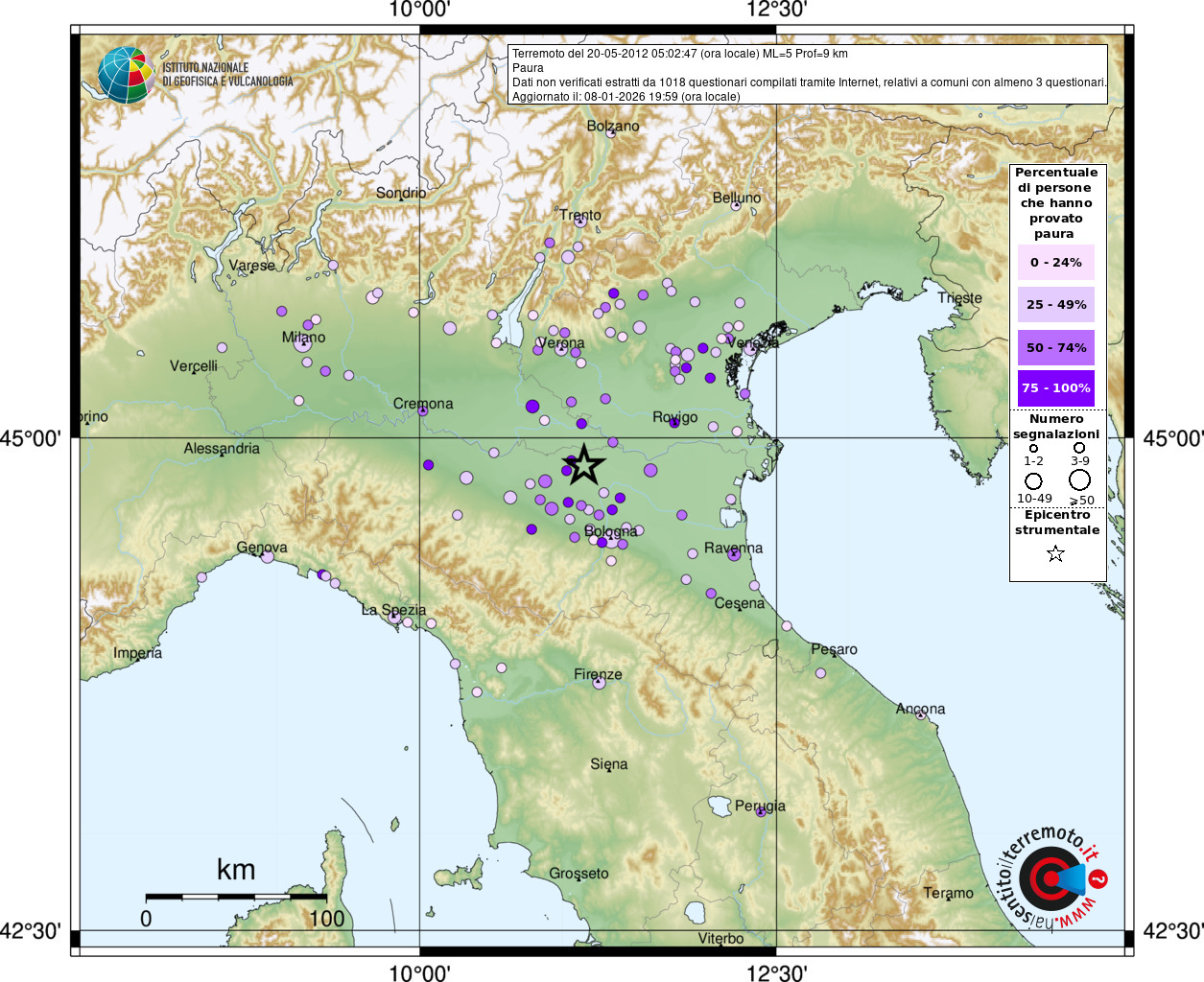Select the 0 - 24% color swatch
1204x982 pixels.
(x=1055, y=263)
